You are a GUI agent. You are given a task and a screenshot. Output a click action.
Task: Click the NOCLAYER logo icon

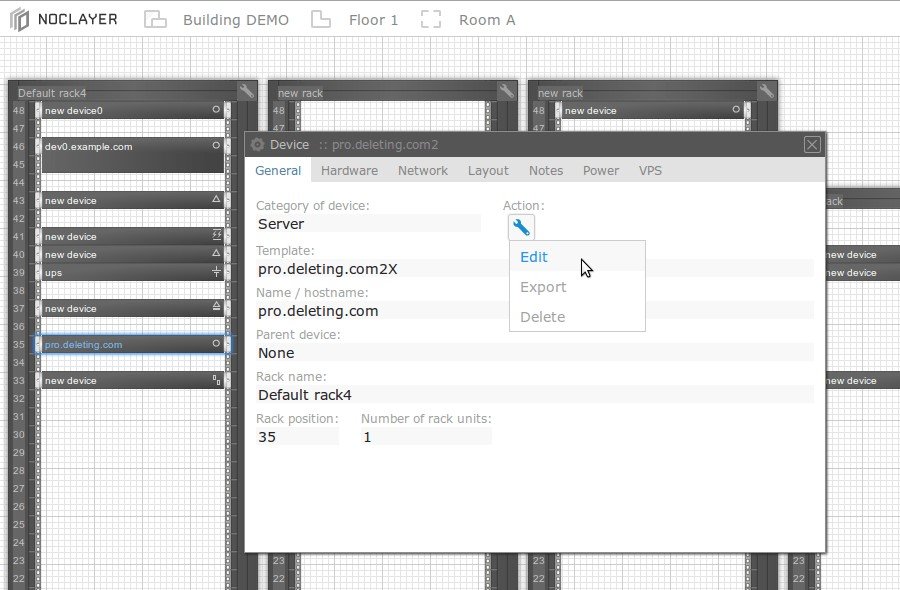click(x=19, y=20)
